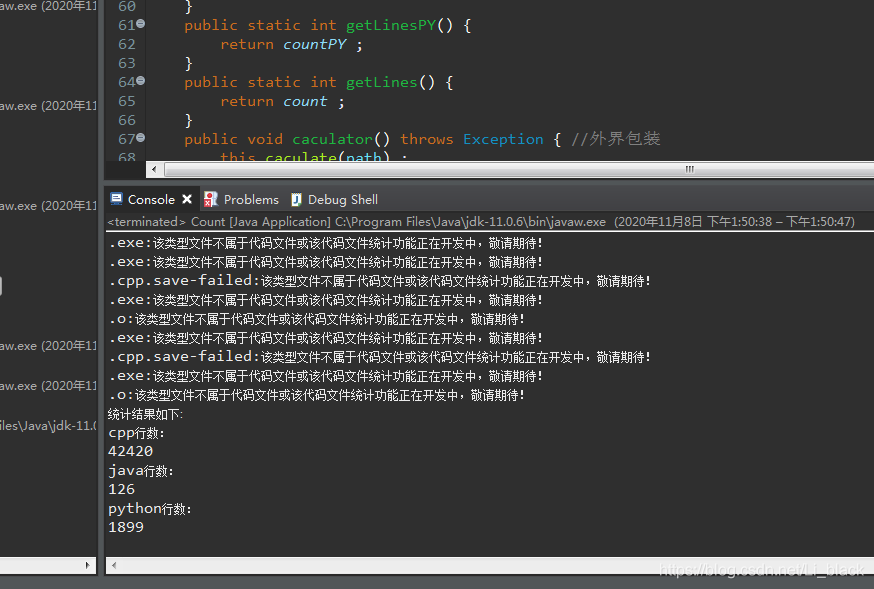Click the '//外界包装' comment on line 67
Viewport: 874px width, 589px height.
pyautogui.click(x=616, y=139)
